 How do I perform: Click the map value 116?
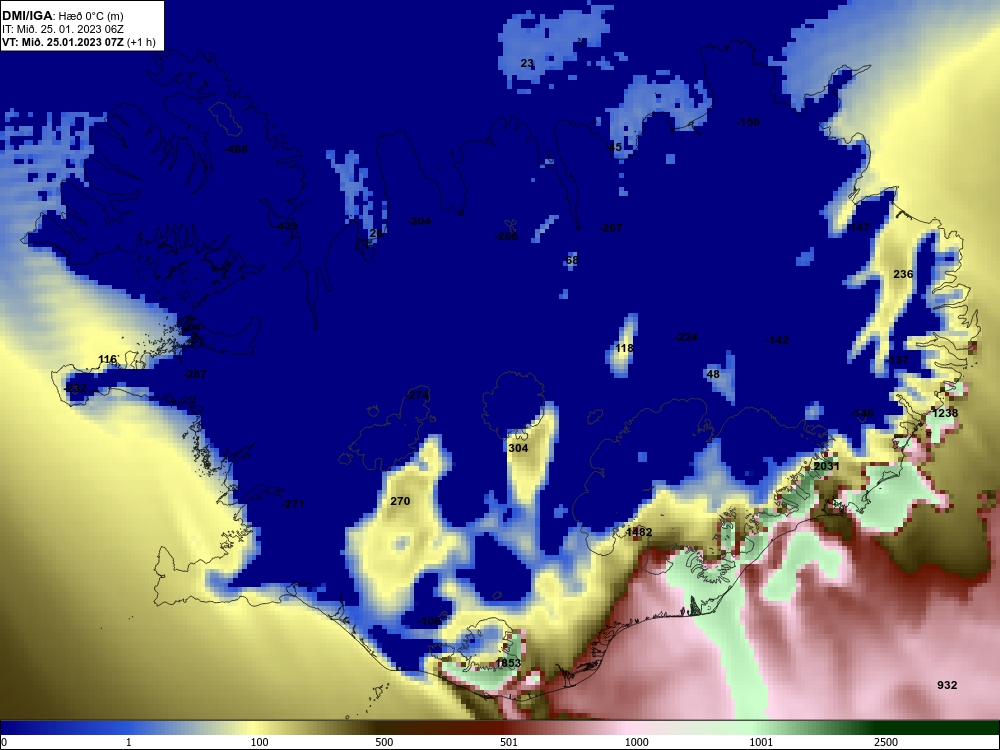click(x=108, y=360)
